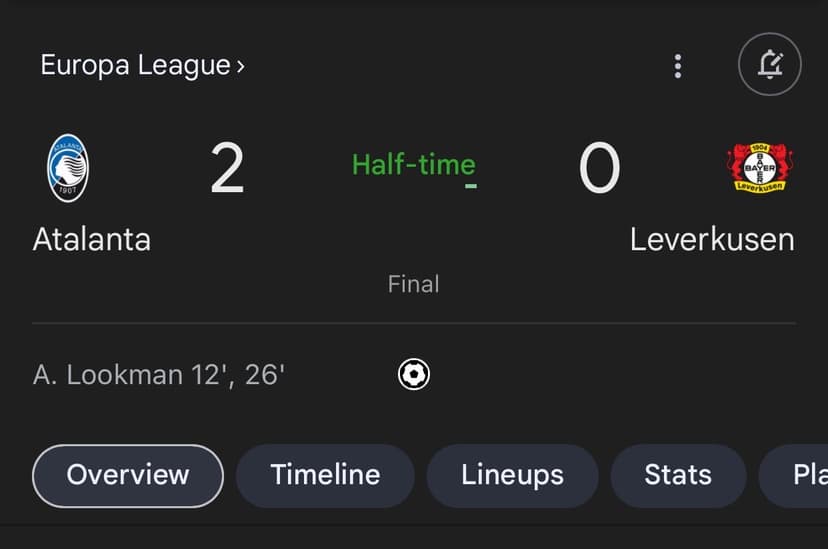Click the Final label below the score
This screenshot has width=828, height=549.
(x=413, y=284)
